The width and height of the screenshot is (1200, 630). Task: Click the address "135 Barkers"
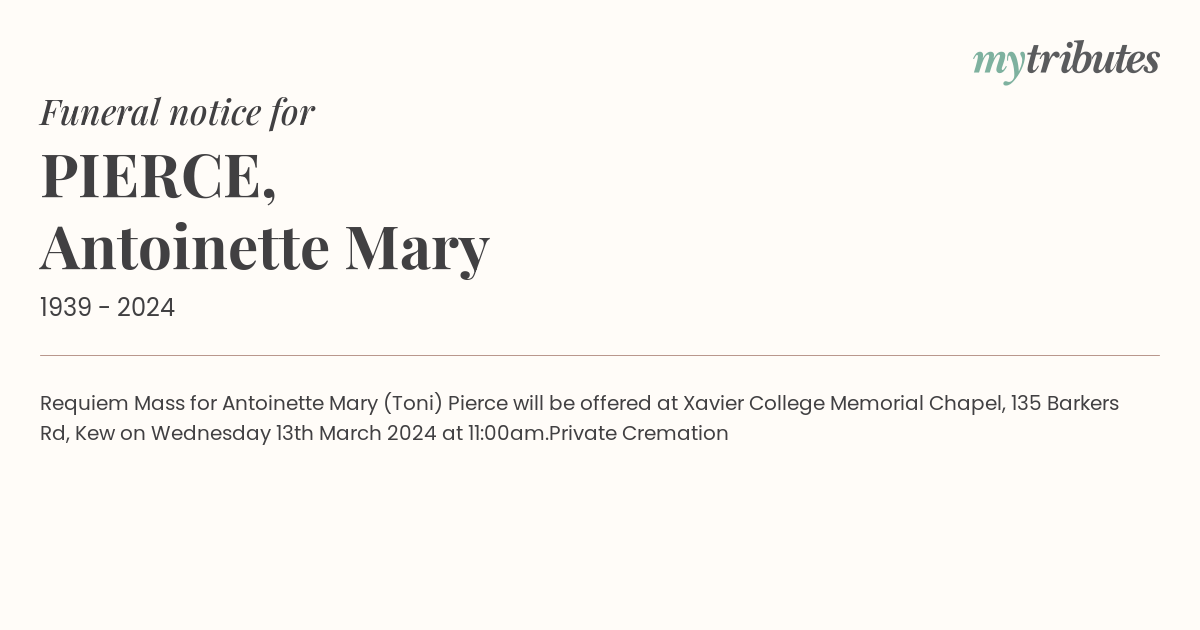pos(1065,403)
